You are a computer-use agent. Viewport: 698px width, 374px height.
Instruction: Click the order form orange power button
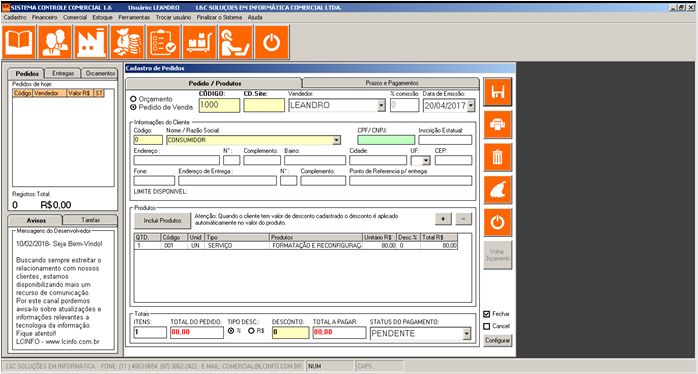498,222
